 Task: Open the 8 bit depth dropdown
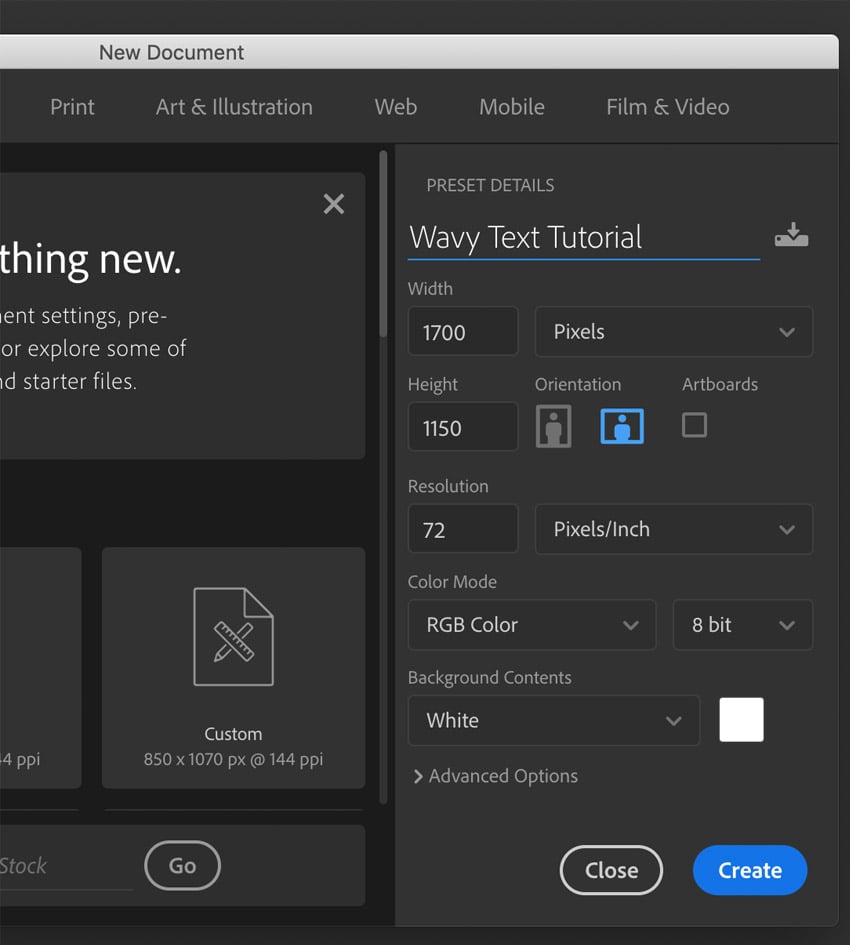[743, 625]
